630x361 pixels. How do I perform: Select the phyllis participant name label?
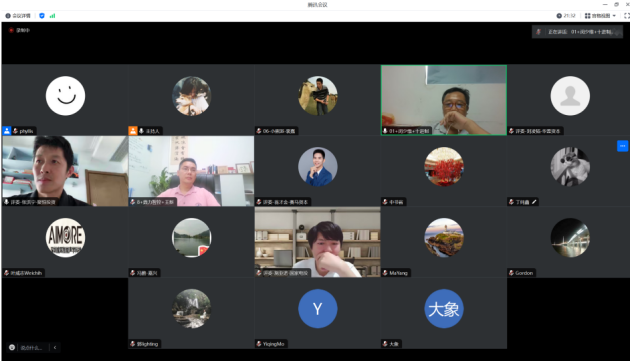click(x=27, y=131)
